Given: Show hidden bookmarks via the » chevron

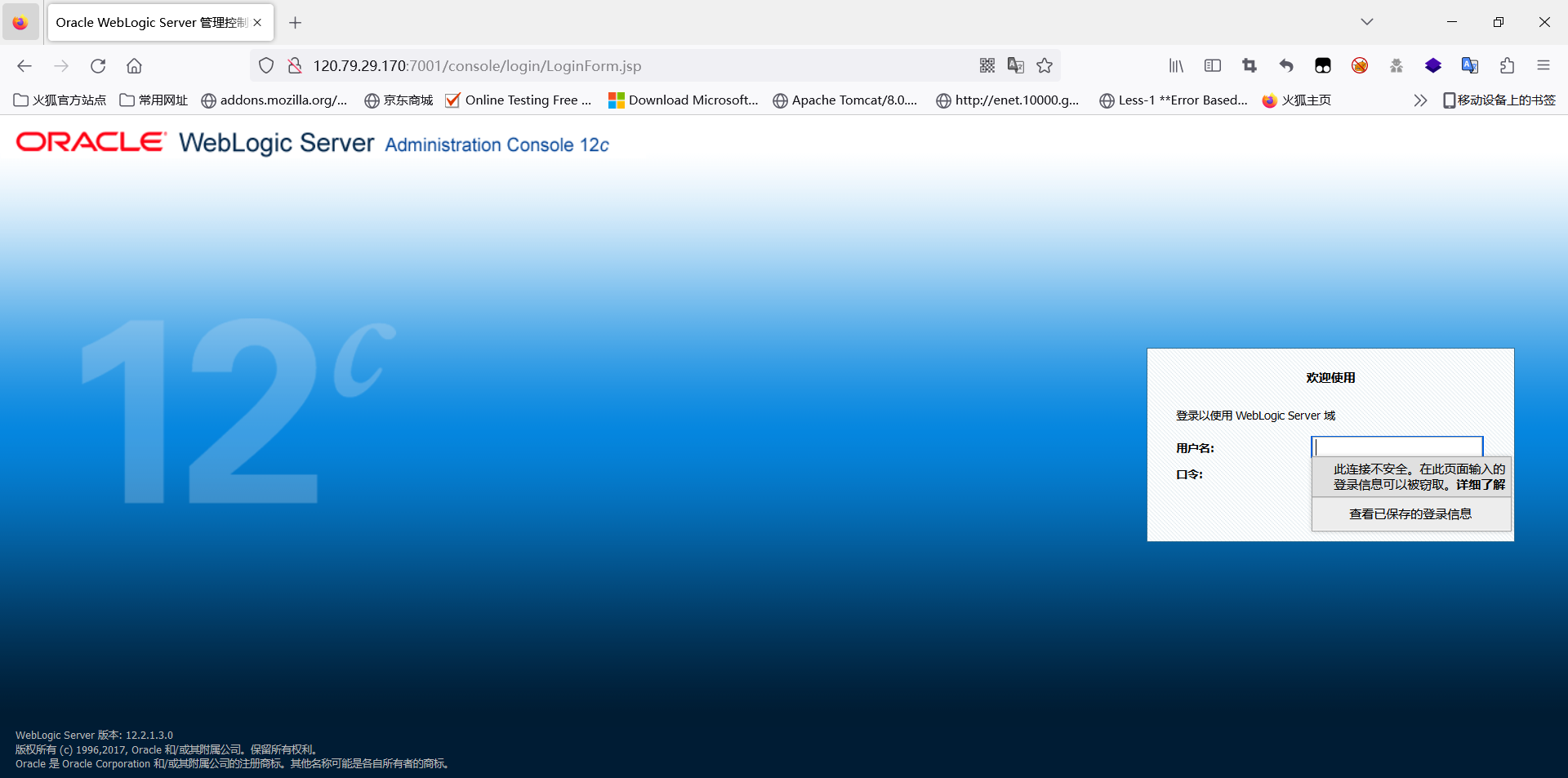Looking at the screenshot, I should click(1419, 100).
